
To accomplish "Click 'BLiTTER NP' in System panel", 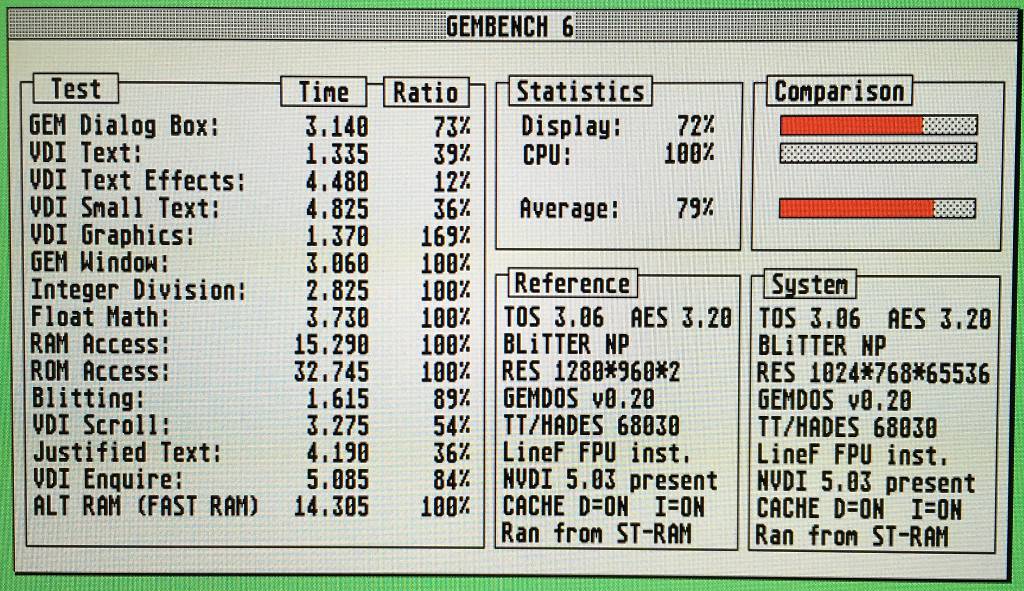I will pyautogui.click(x=822, y=346).
